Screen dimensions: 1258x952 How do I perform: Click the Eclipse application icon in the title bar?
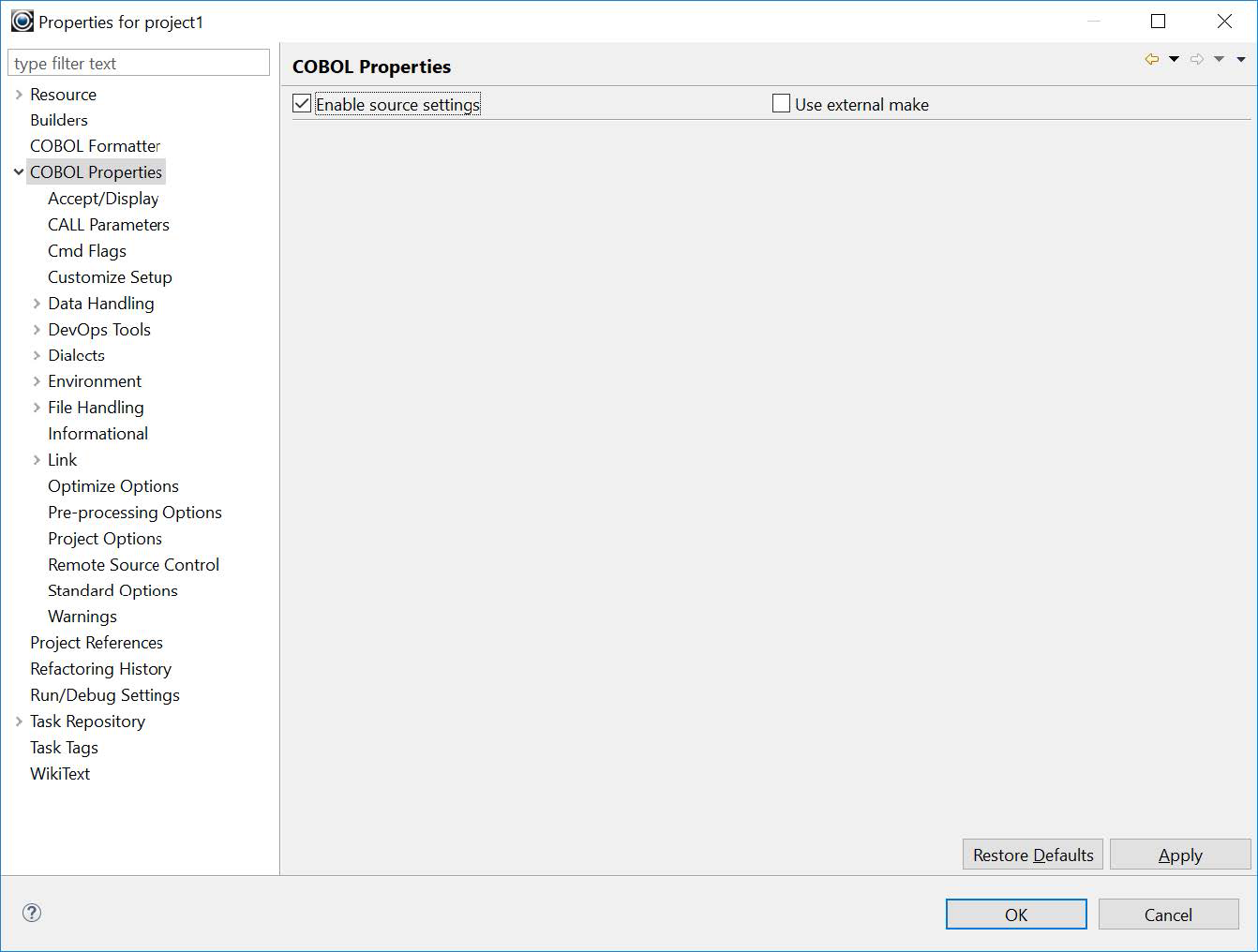tap(22, 20)
